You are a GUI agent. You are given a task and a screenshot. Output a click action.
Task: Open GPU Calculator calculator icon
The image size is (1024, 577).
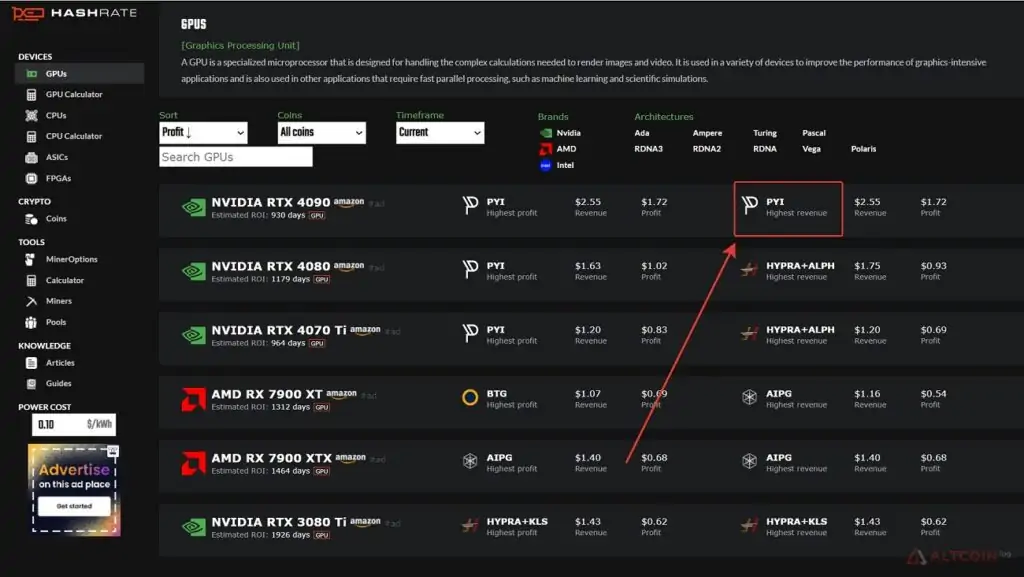(31, 95)
